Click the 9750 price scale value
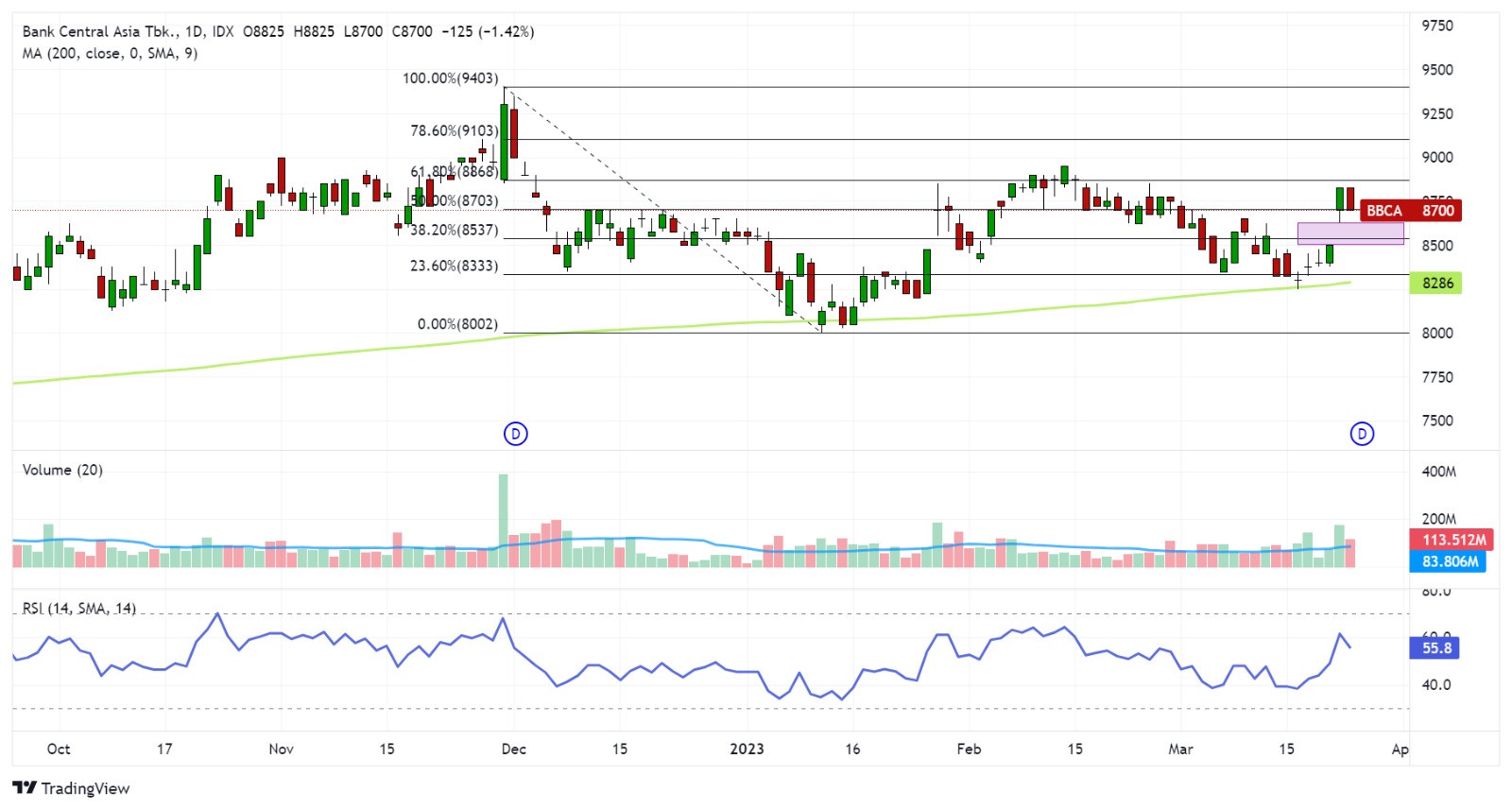Viewport: 1512px width, 810px height. 1437,26
